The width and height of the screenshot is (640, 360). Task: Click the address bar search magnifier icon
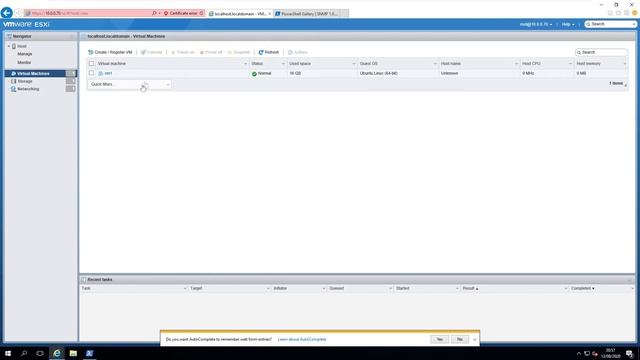click(154, 13)
